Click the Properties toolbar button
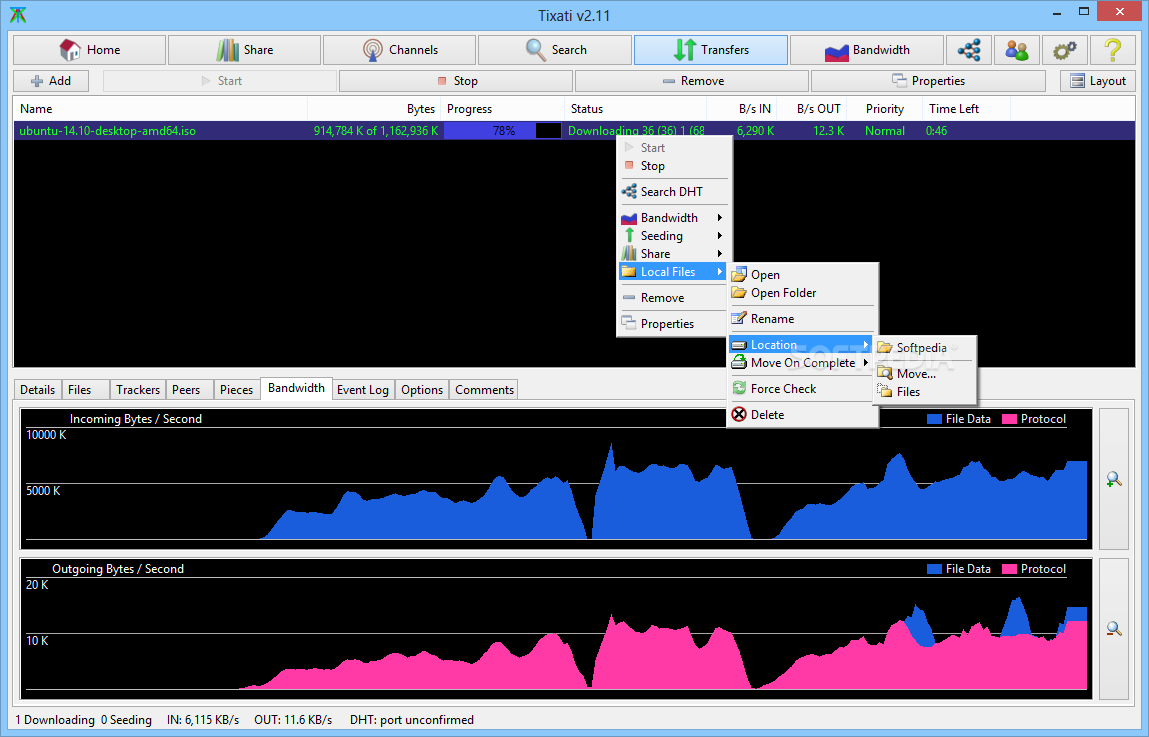 tap(928, 81)
